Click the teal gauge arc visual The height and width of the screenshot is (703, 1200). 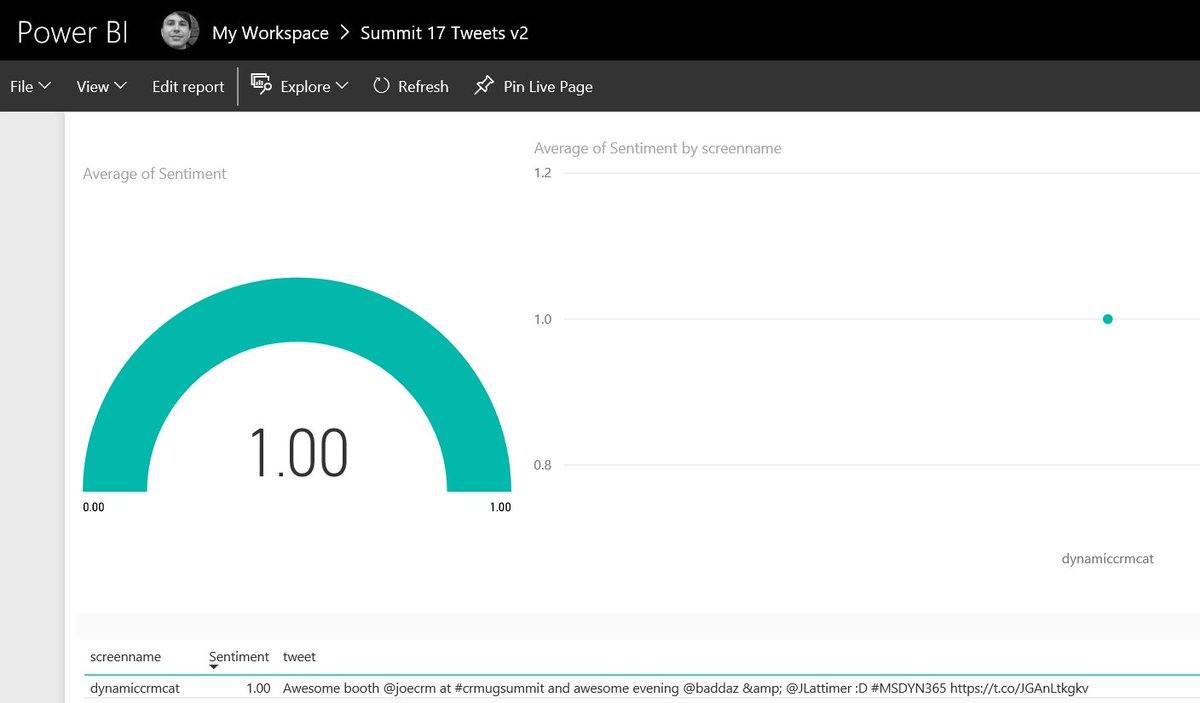coord(297,300)
